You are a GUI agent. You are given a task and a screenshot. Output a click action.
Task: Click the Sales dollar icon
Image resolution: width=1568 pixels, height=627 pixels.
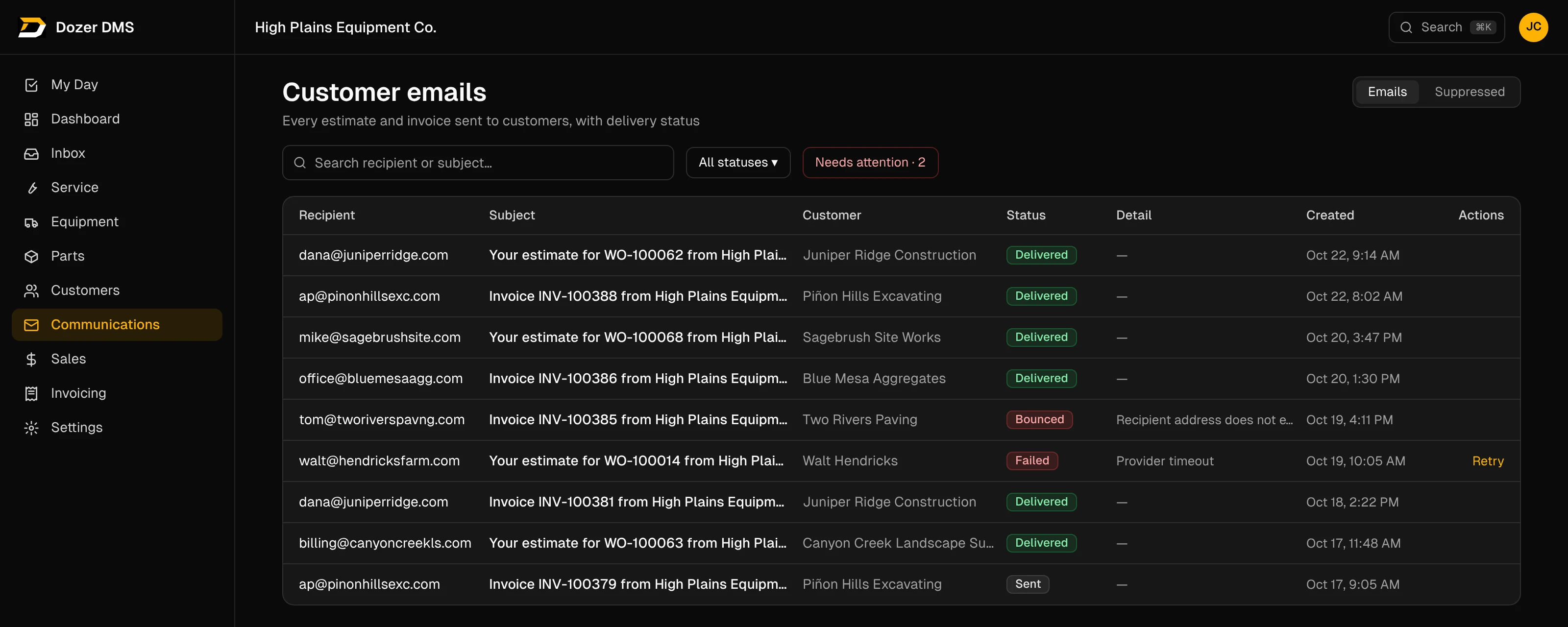(x=31, y=359)
